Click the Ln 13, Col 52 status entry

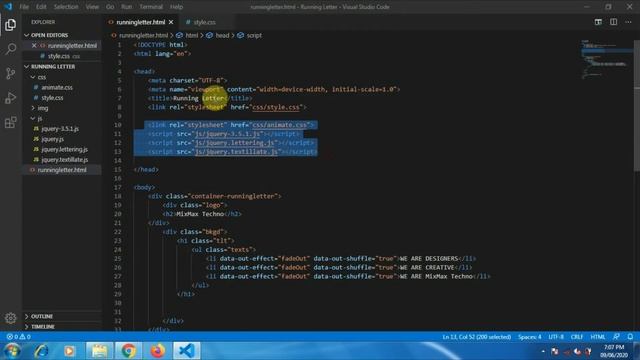[476, 337]
